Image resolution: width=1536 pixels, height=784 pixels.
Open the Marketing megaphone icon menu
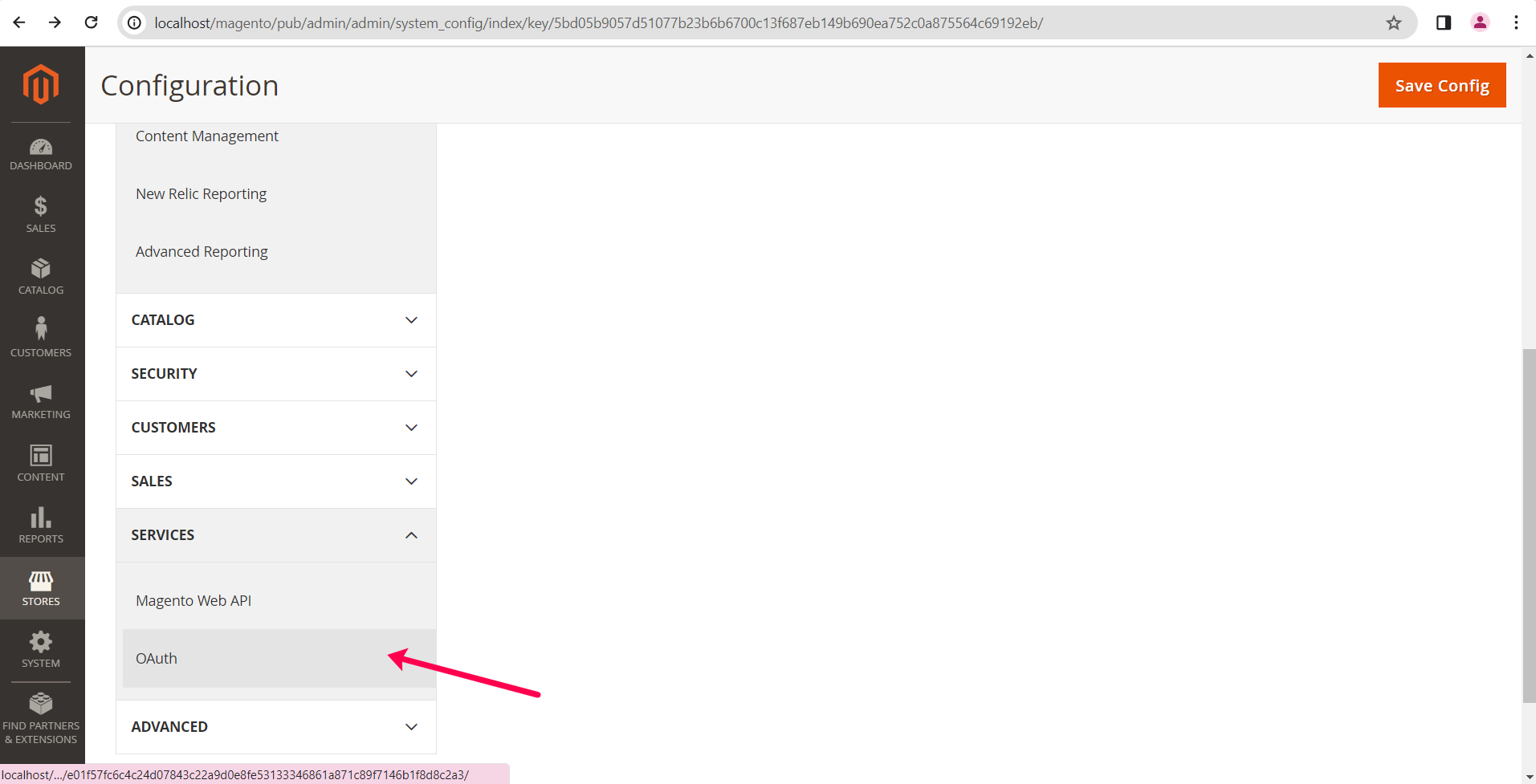pos(41,400)
